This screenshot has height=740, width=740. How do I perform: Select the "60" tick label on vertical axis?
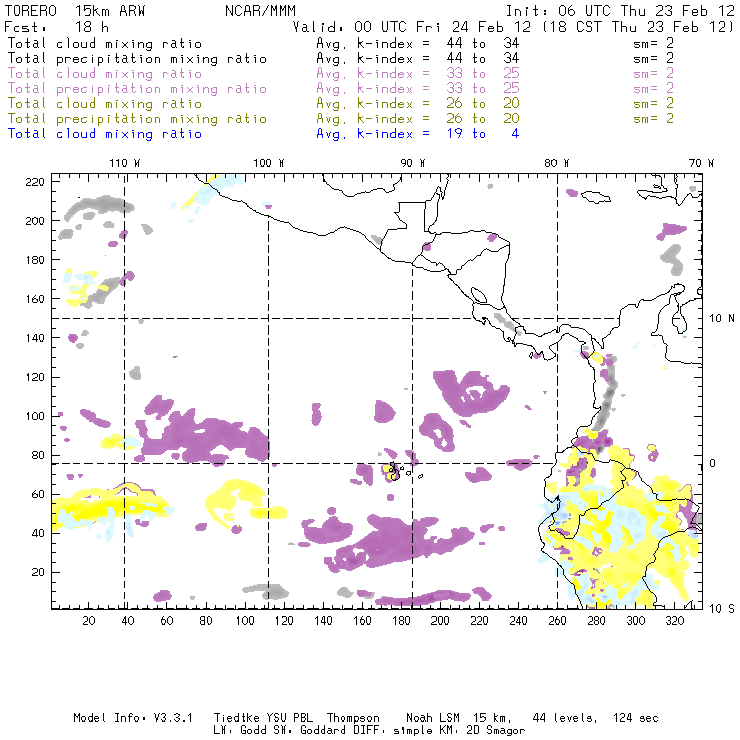39,494
